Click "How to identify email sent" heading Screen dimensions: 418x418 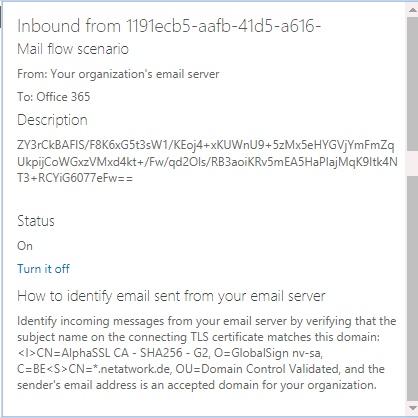pos(171,296)
